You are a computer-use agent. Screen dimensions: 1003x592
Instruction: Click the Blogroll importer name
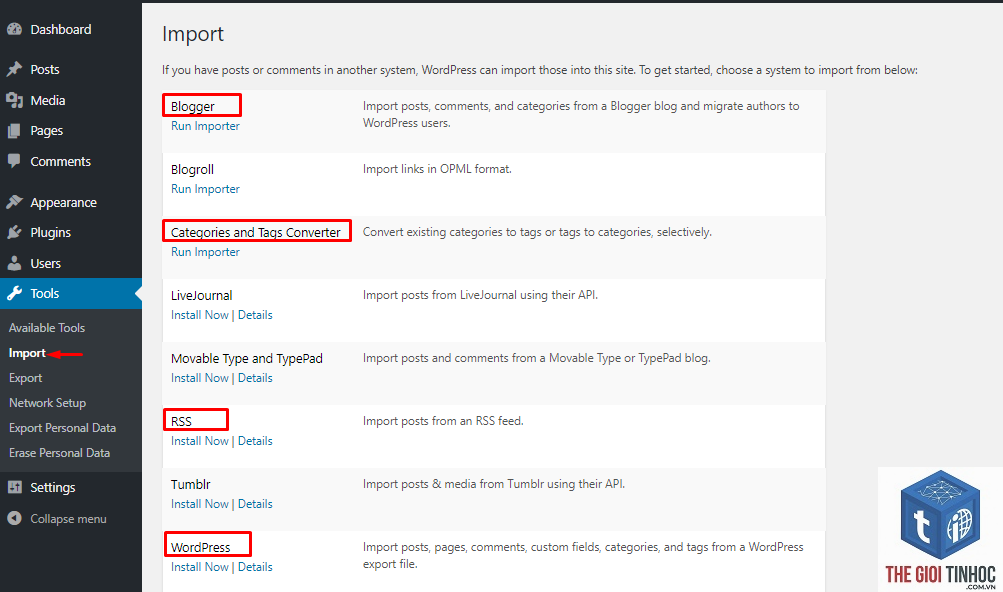point(192,170)
